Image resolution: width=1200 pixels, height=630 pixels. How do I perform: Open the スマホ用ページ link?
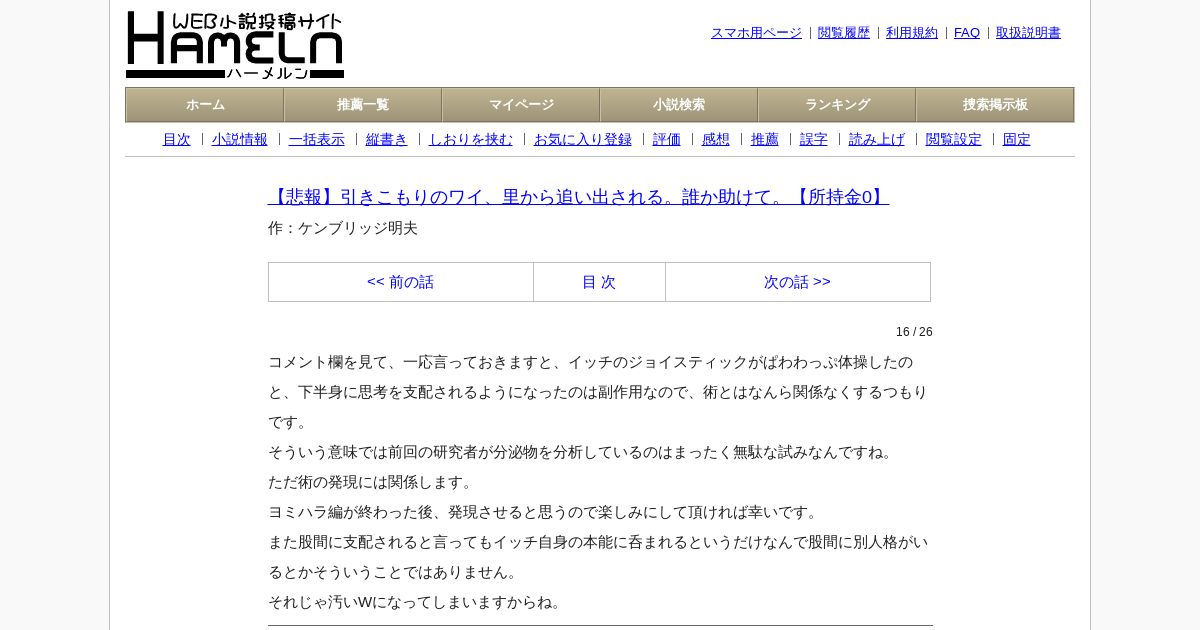coord(756,33)
